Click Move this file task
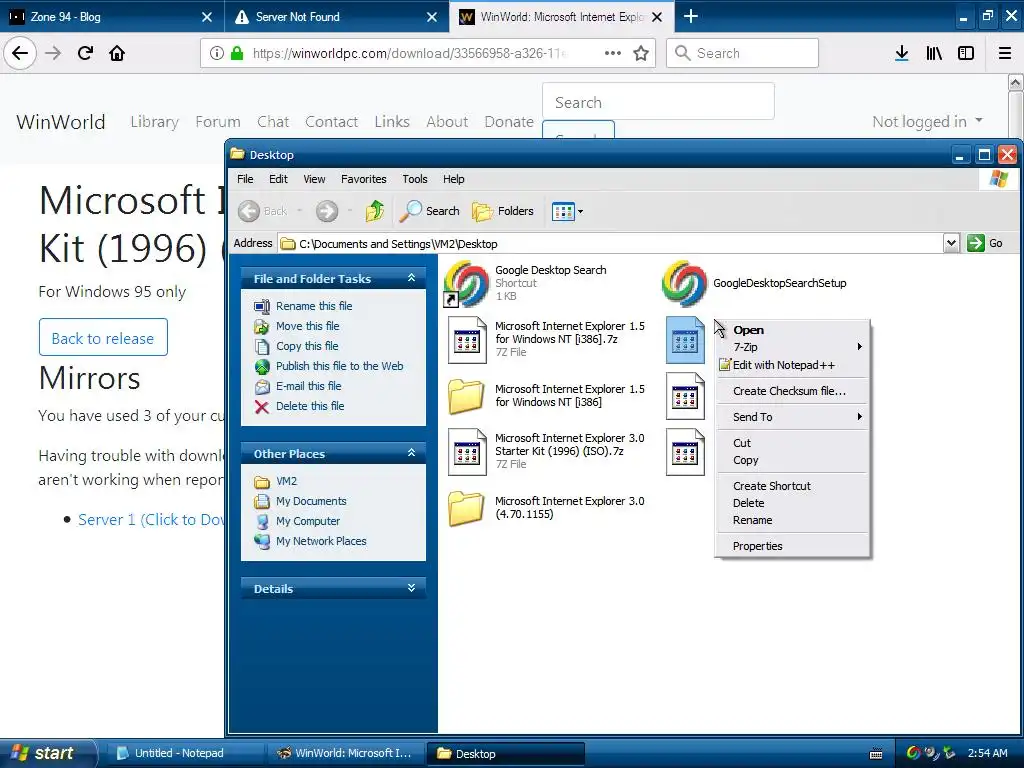This screenshot has height=768, width=1024. coord(307,326)
